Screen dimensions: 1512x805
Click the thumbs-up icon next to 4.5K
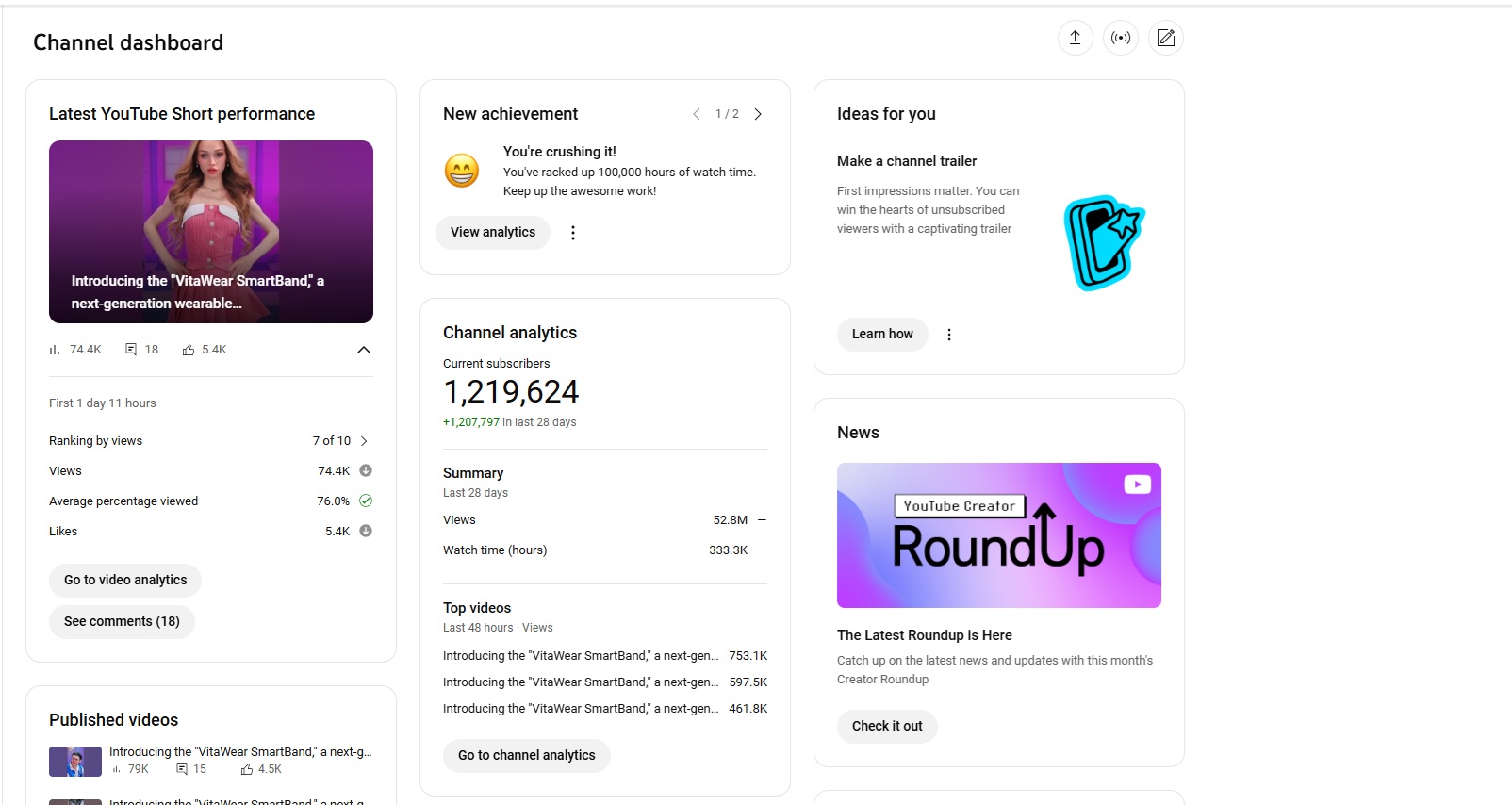pyautogui.click(x=247, y=769)
